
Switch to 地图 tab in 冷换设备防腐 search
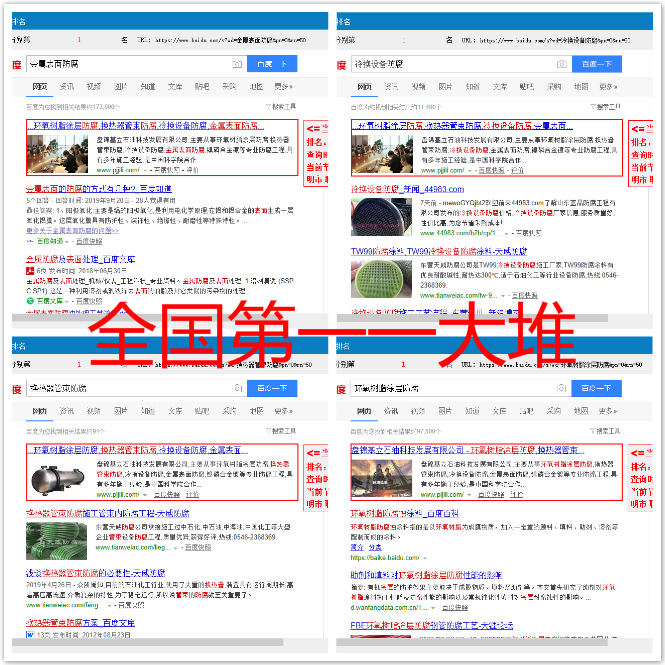pyautogui.click(x=580, y=86)
